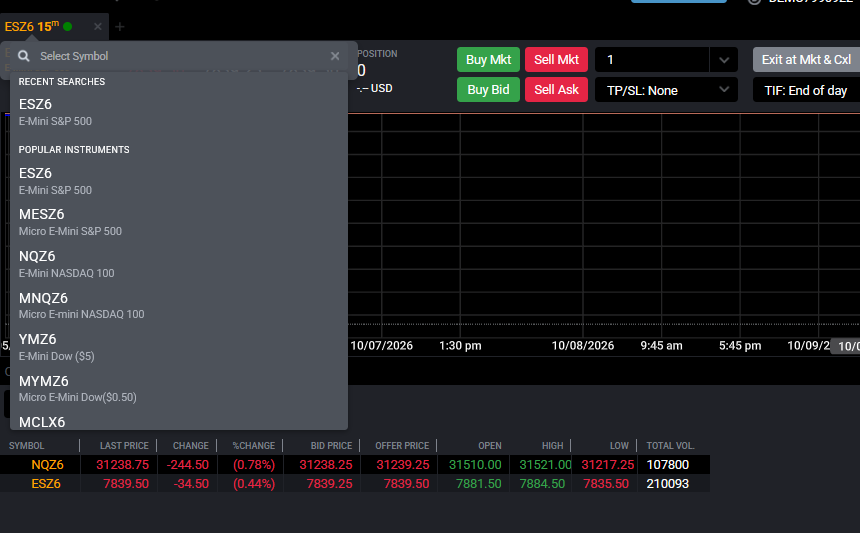Image resolution: width=860 pixels, height=533 pixels.
Task: Select the ESZ6 watchlist row symbol
Action: 46,484
